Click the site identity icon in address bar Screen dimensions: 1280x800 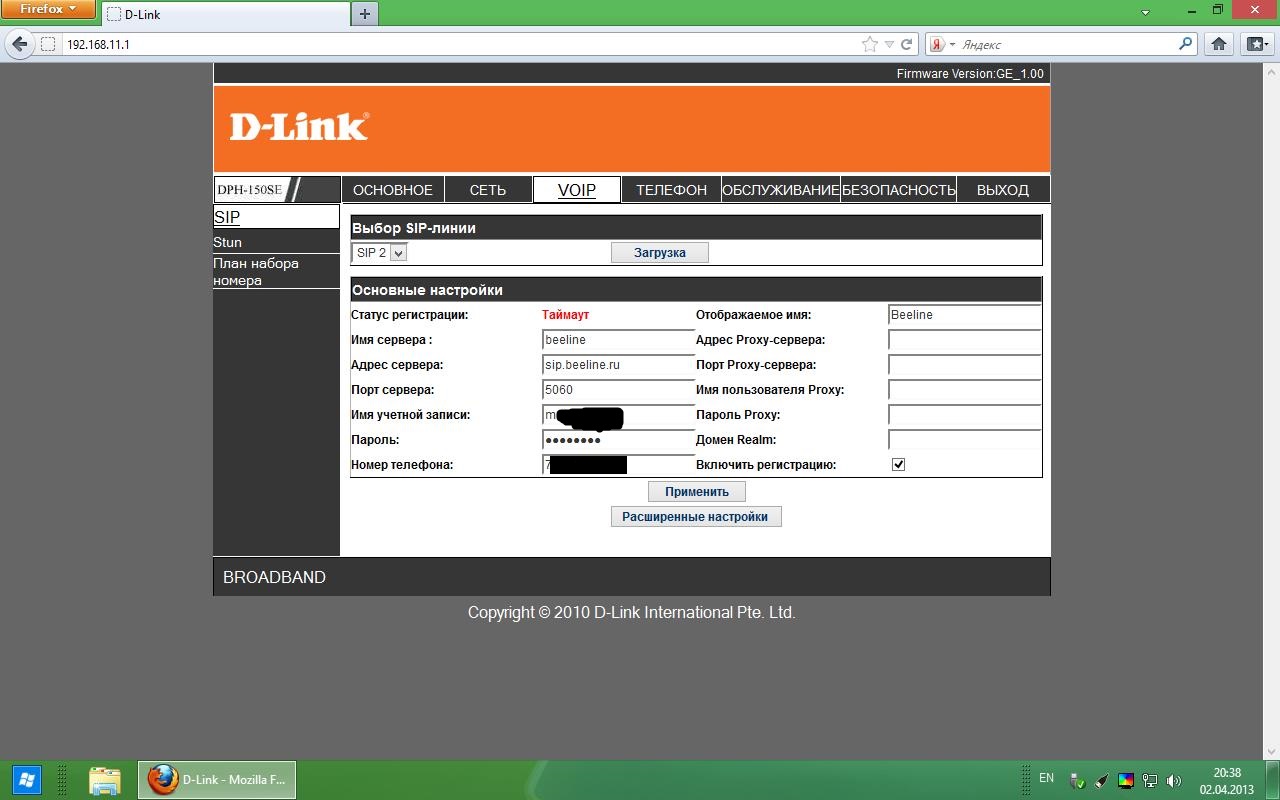(x=48, y=44)
